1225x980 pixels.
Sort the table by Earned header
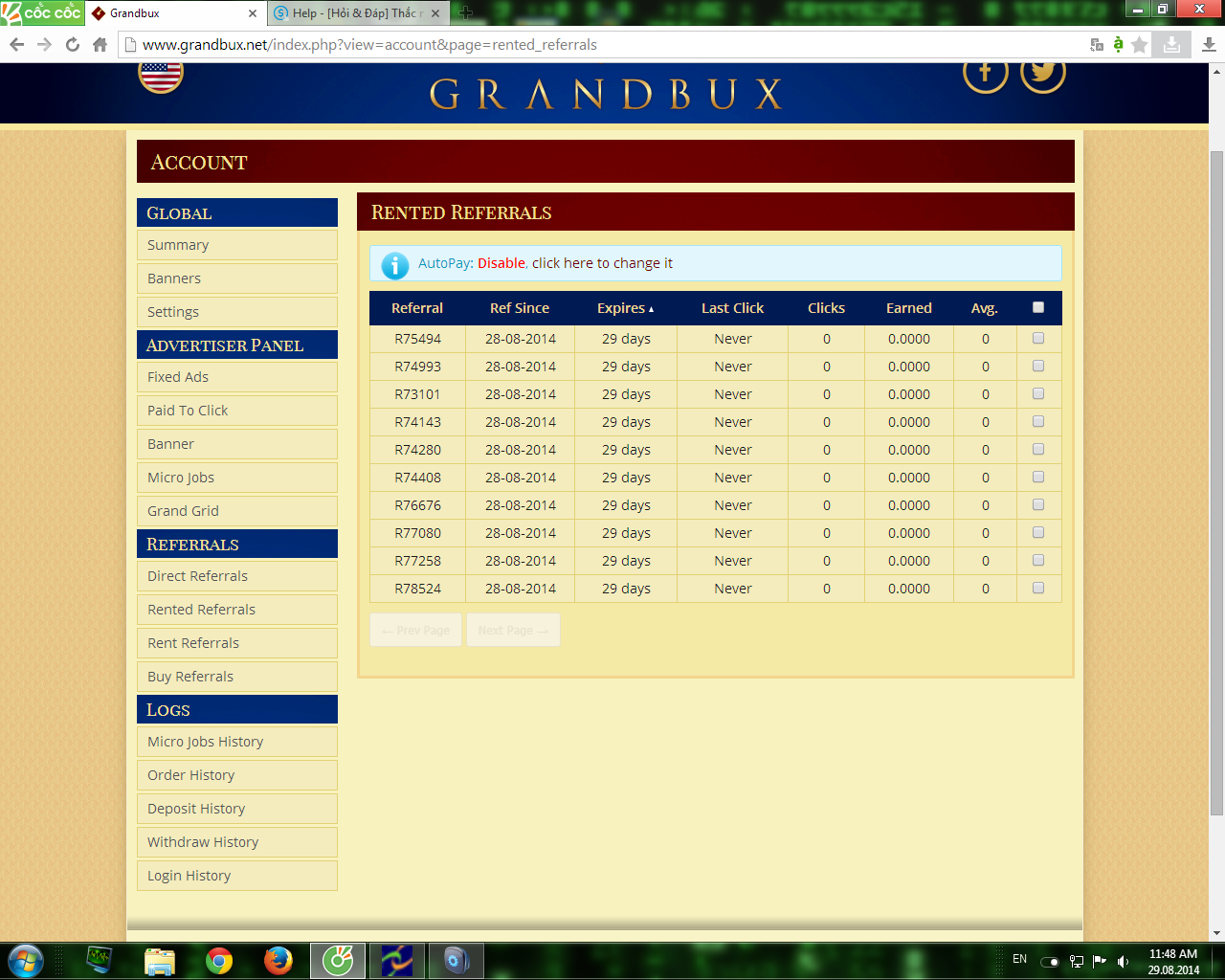pos(908,308)
